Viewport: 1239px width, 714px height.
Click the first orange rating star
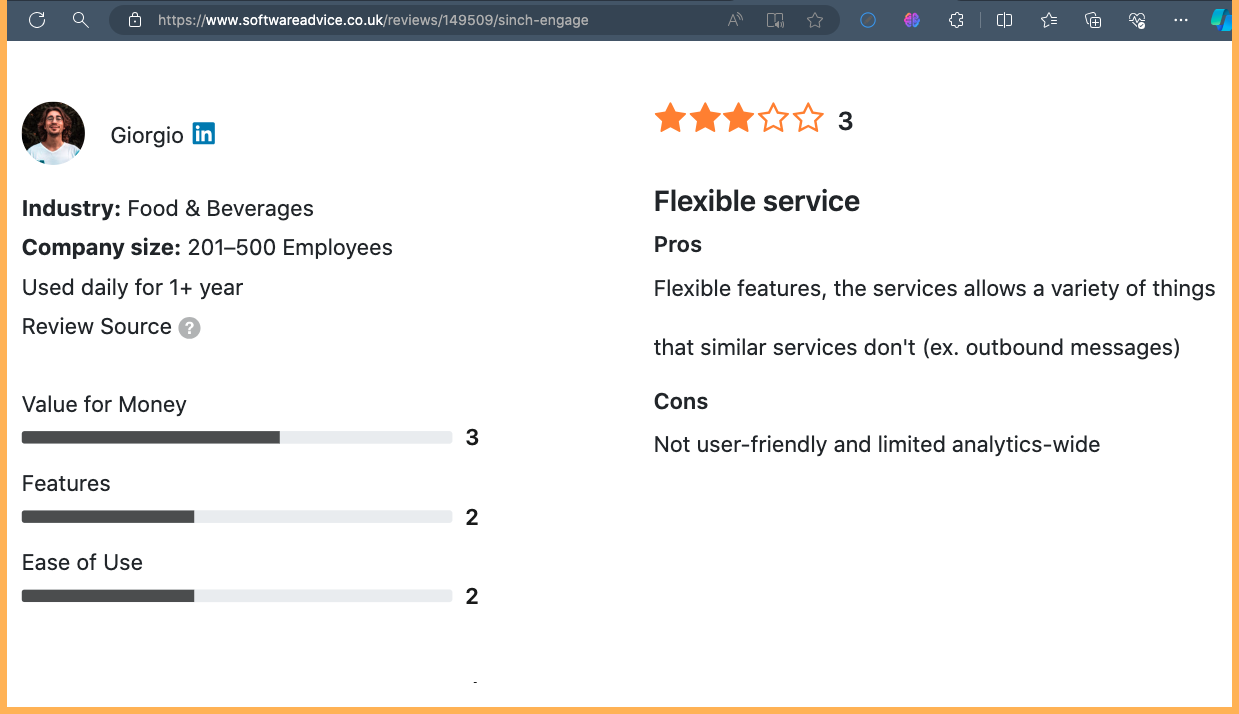(x=670, y=119)
